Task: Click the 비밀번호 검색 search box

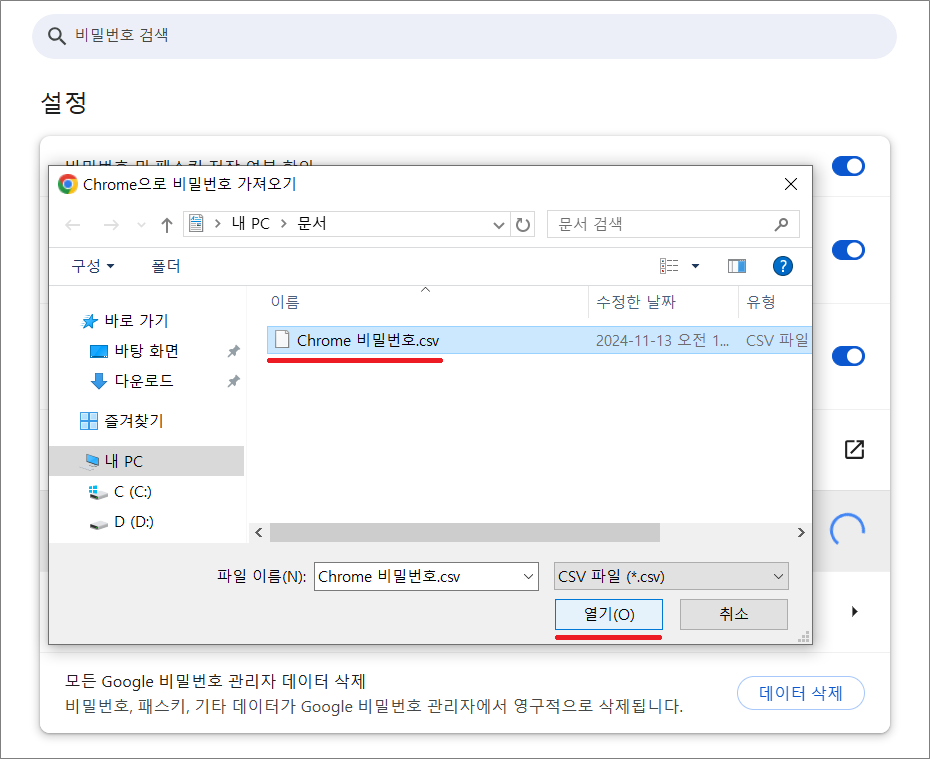Action: 464,36
